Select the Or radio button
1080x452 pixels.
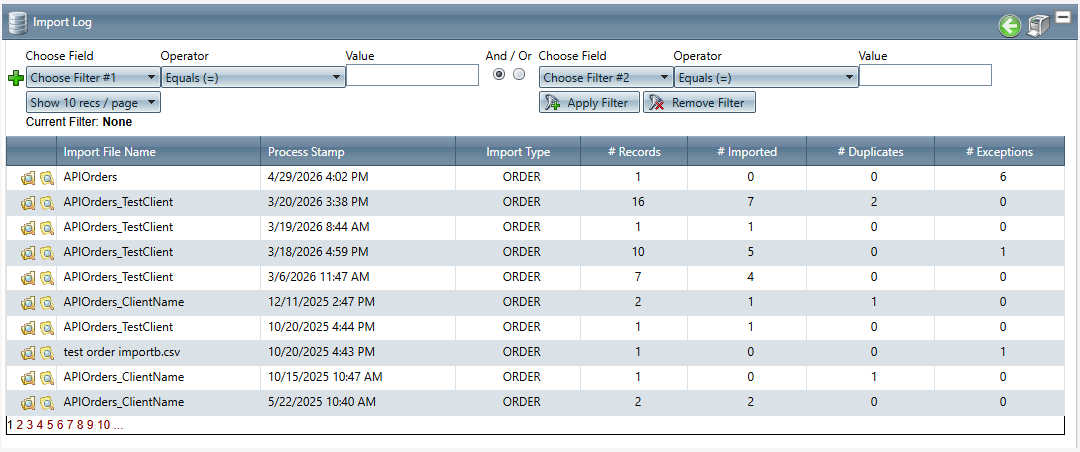(519, 74)
